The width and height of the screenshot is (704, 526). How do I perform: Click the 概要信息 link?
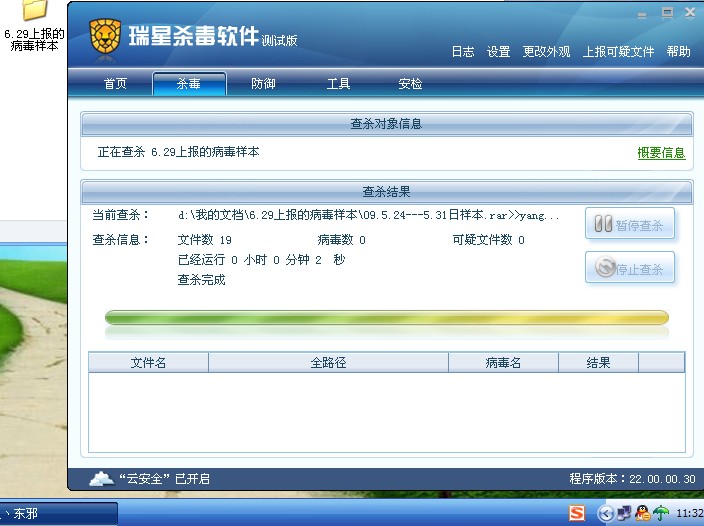click(661, 153)
